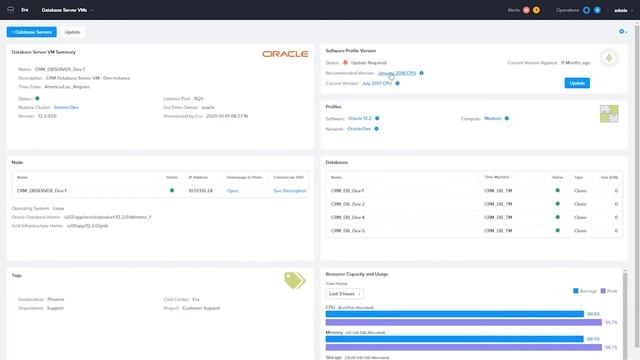Open the January 2018 CPU recommended version link
640x360 pixels.
[397, 73]
